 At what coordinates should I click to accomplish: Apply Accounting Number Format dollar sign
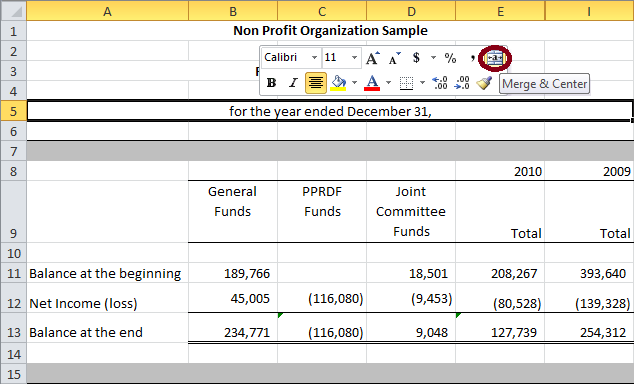pos(416,58)
